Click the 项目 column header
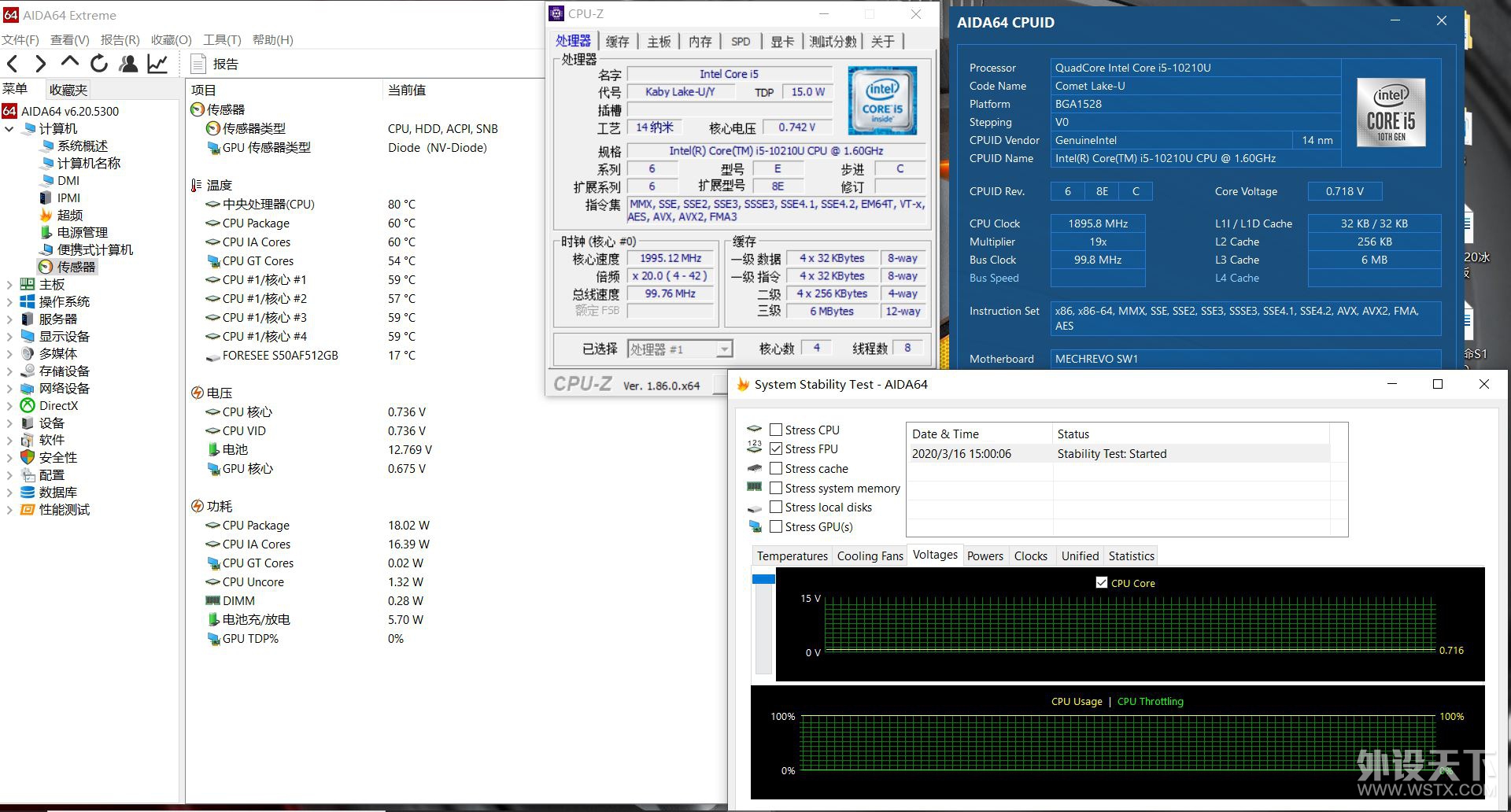 pyautogui.click(x=284, y=90)
